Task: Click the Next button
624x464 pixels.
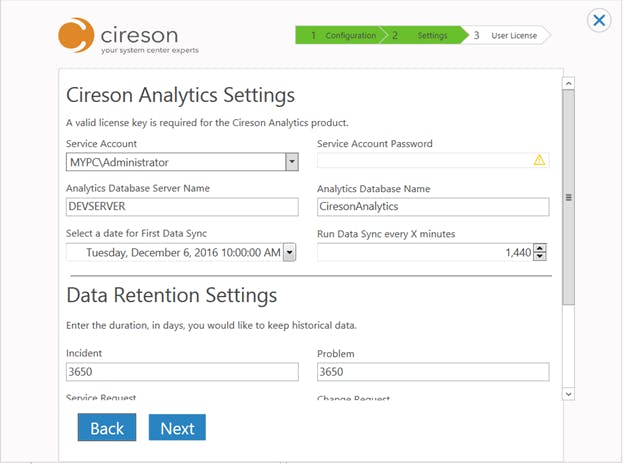Action: [x=177, y=427]
